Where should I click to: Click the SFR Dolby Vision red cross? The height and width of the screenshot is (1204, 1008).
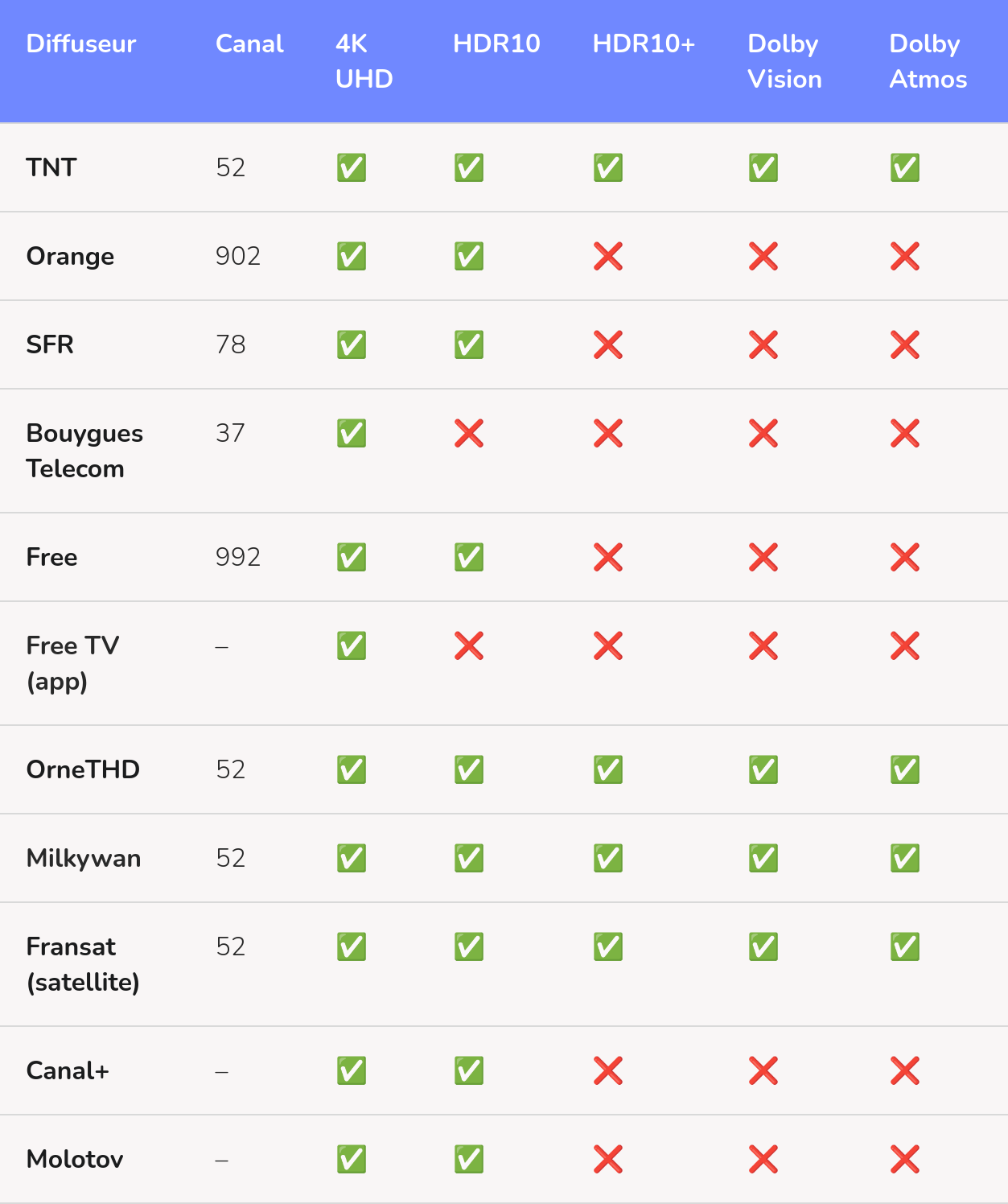click(x=763, y=345)
